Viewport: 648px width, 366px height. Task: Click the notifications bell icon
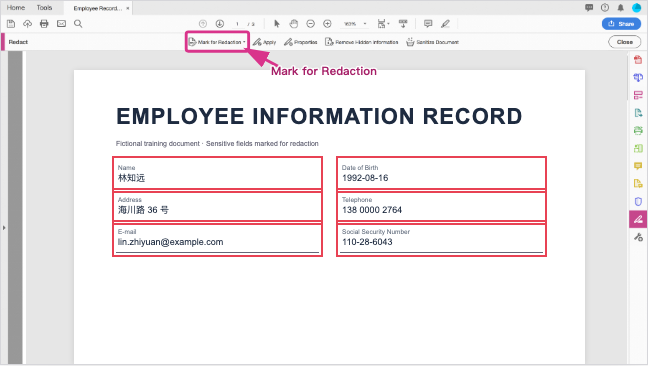pyautogui.click(x=621, y=8)
